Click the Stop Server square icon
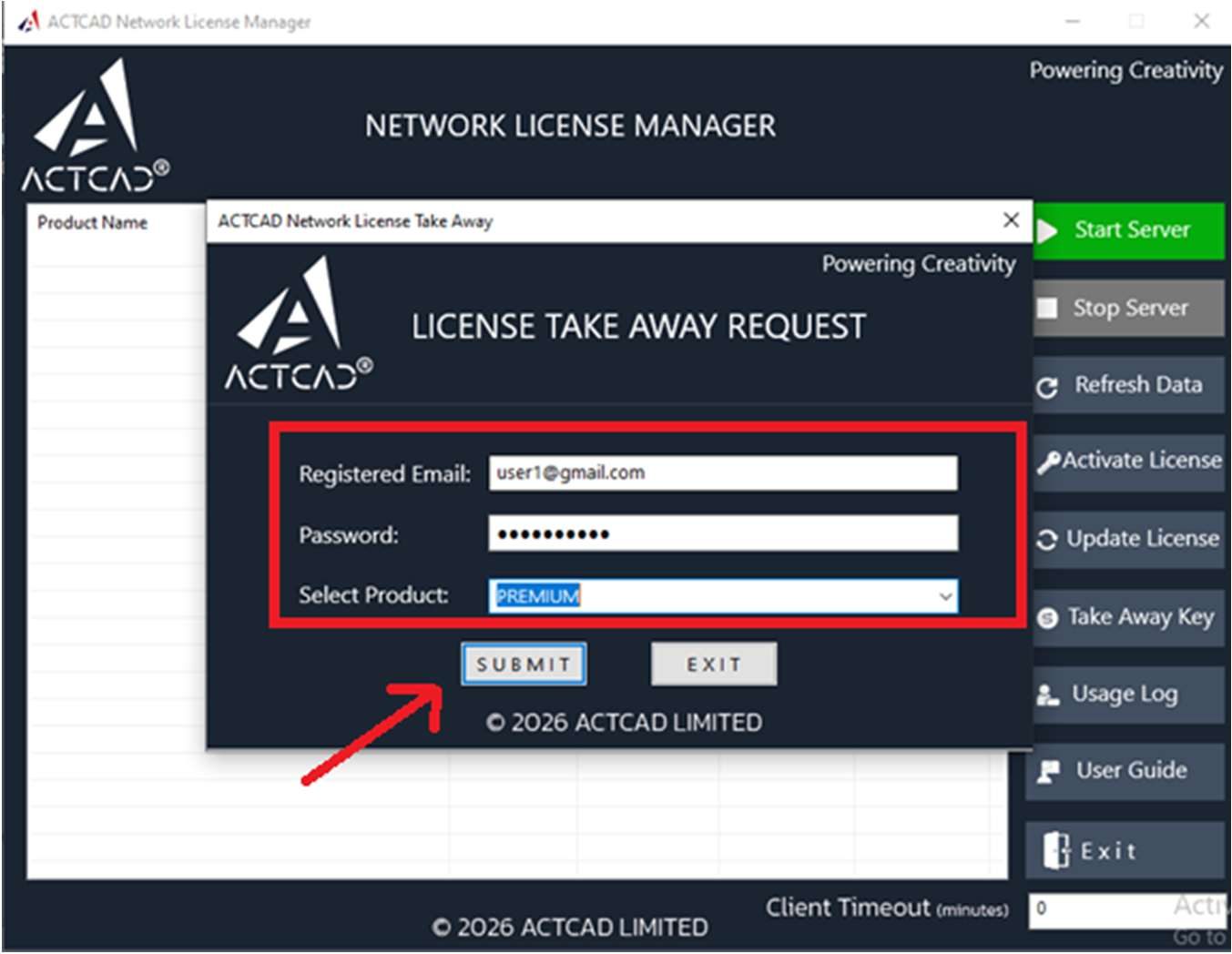The image size is (1232, 954). pos(1048,308)
